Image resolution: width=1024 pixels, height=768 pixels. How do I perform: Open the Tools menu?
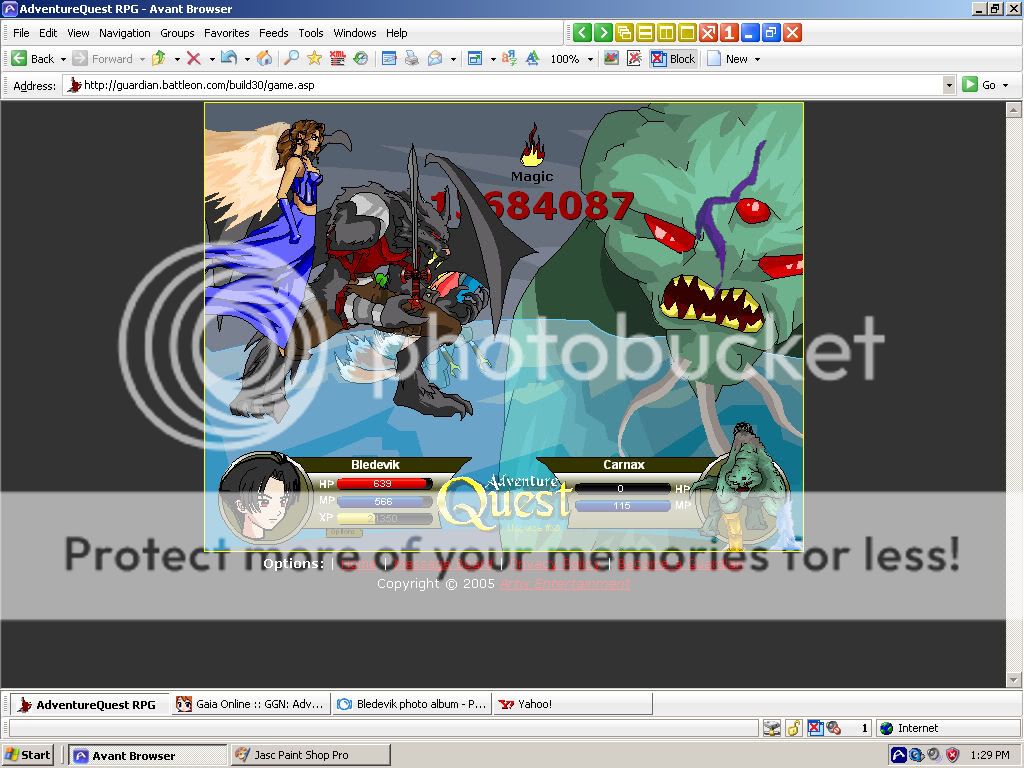311,33
